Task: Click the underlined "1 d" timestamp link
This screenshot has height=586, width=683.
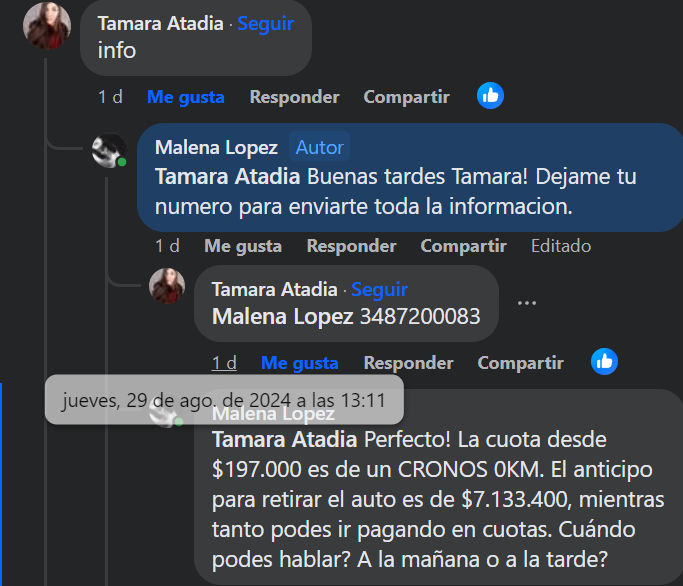Action: 224,362
